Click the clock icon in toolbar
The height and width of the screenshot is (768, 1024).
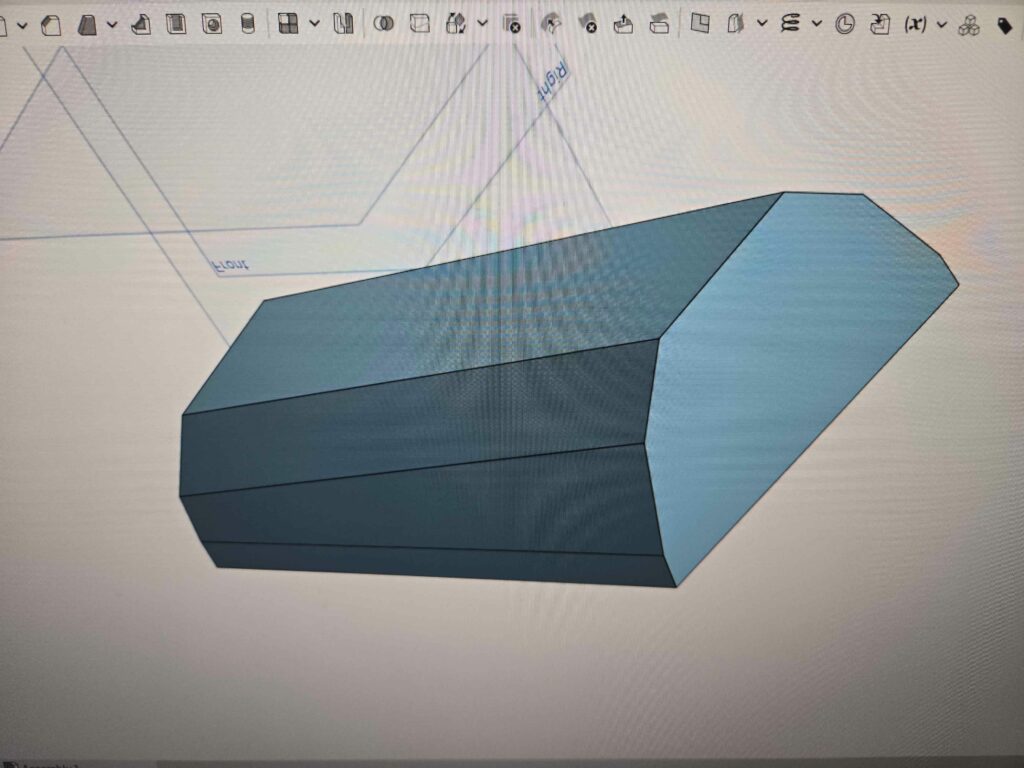(x=845, y=25)
